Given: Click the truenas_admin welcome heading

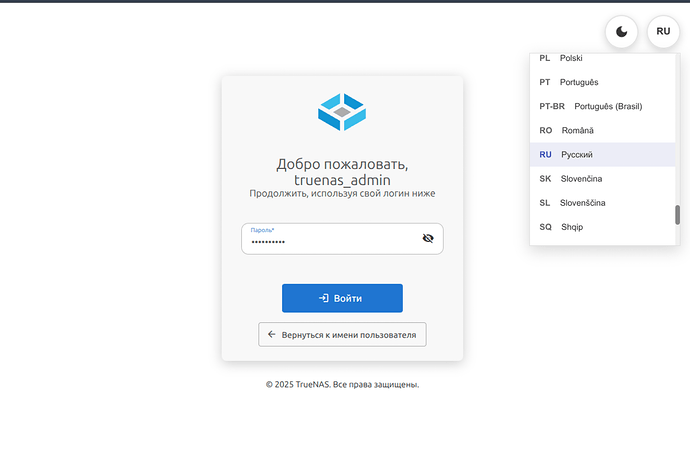Looking at the screenshot, I should (x=342, y=179).
